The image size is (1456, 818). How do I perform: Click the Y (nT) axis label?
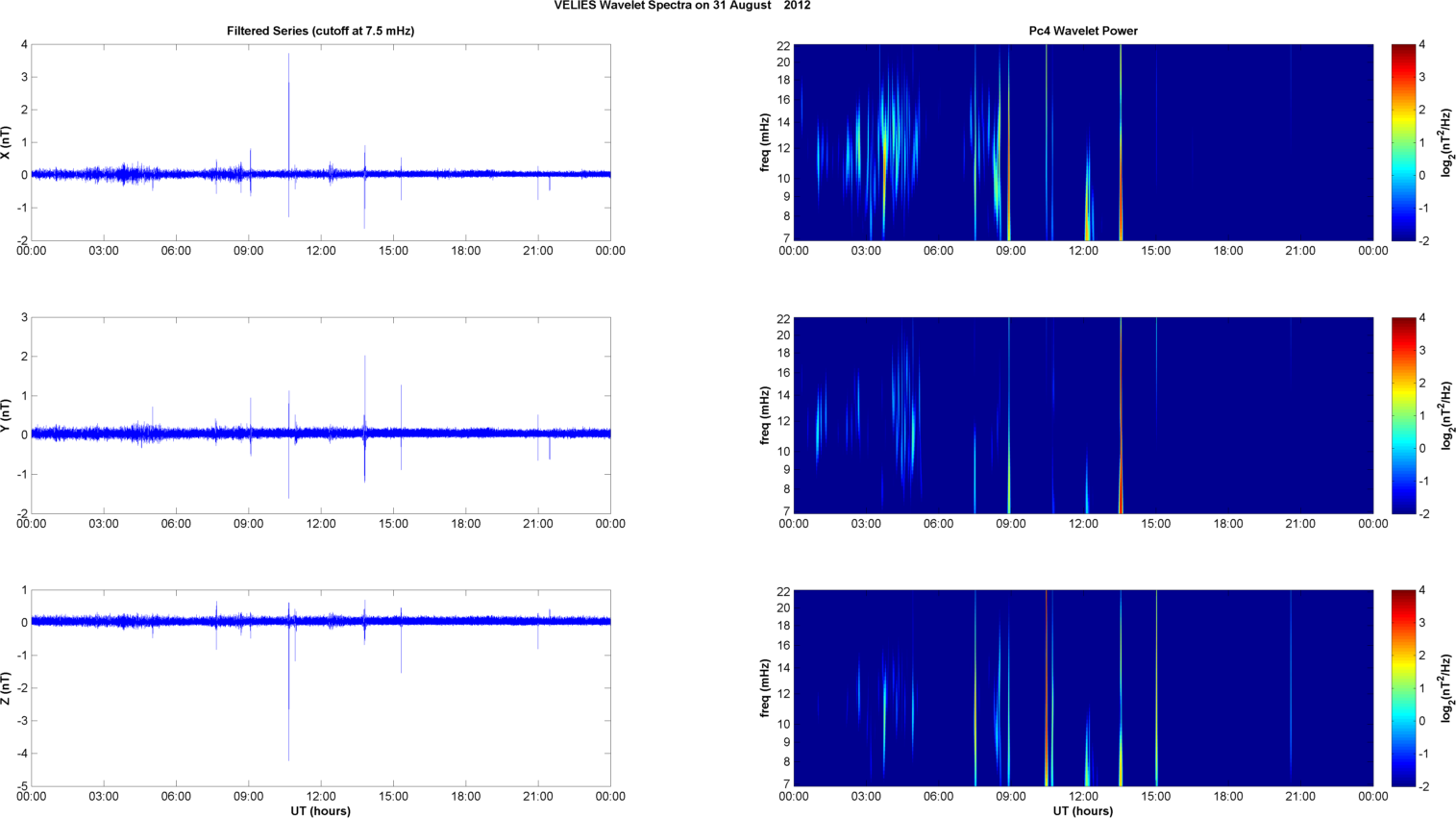coord(6,415)
